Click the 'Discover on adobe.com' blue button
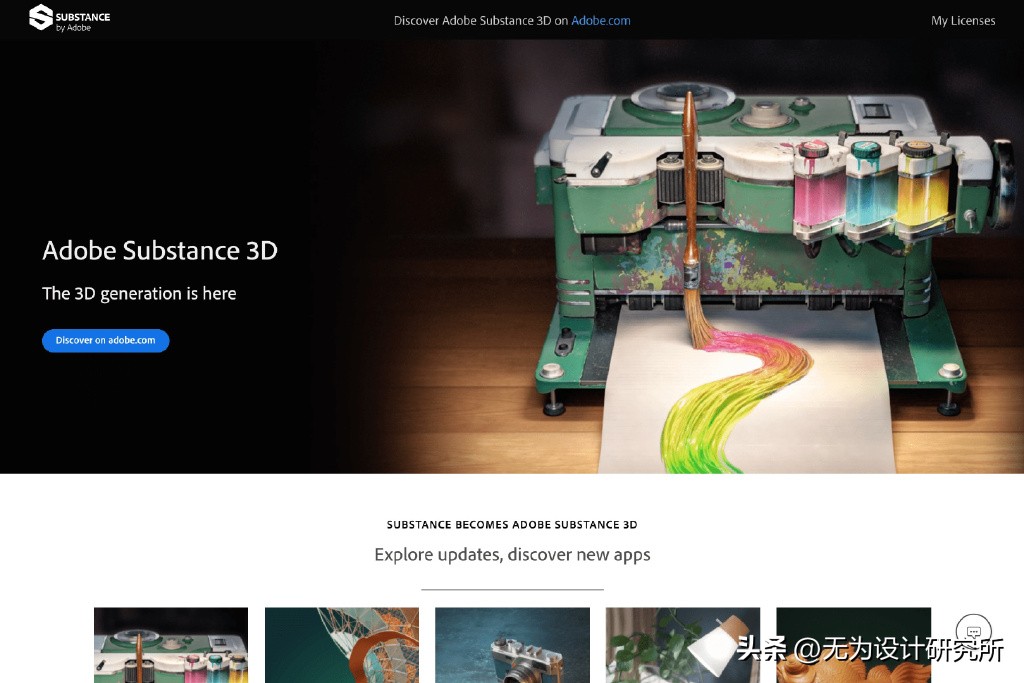The image size is (1024, 683). click(x=105, y=340)
